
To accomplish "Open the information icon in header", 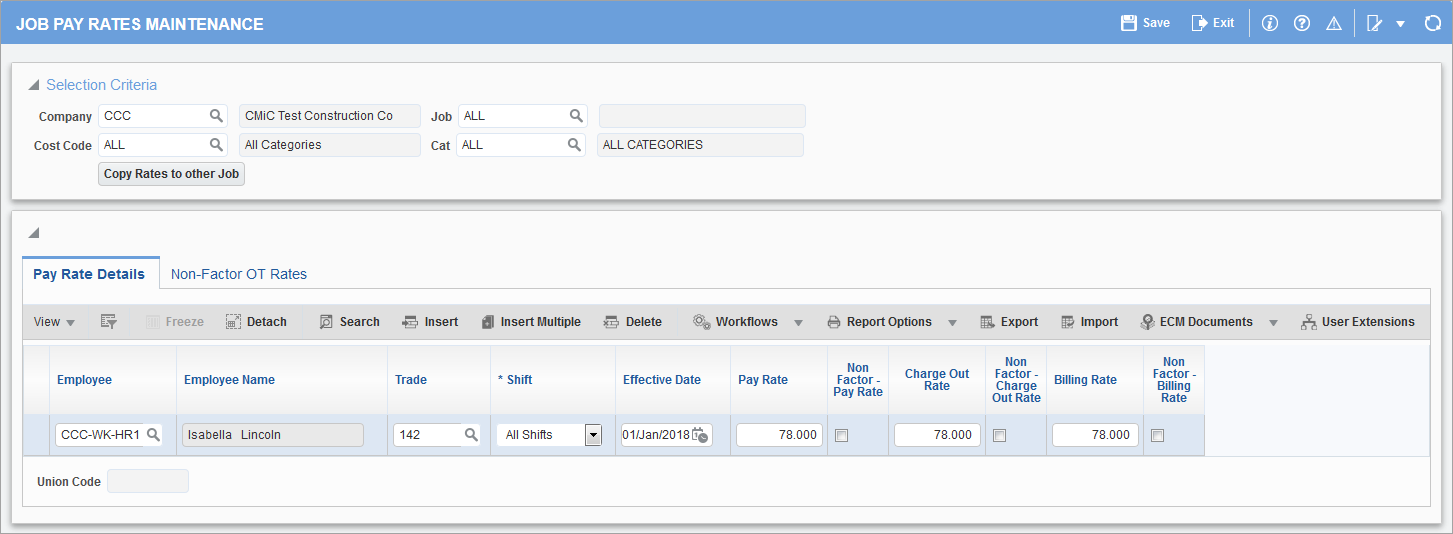I will point(1270,23).
